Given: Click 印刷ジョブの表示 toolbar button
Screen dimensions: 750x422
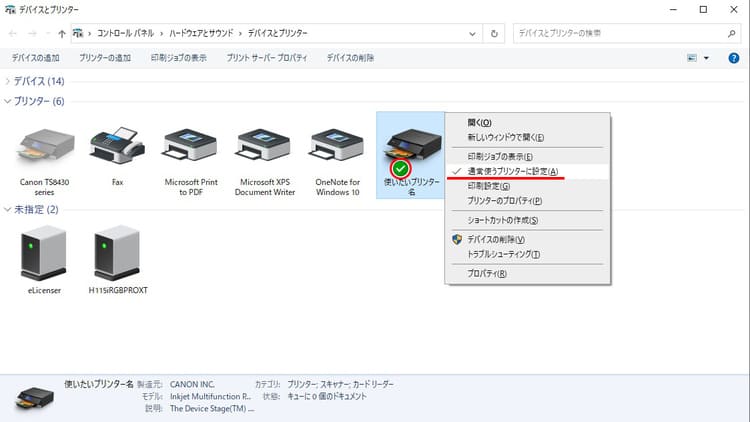Looking at the screenshot, I should [x=178, y=58].
